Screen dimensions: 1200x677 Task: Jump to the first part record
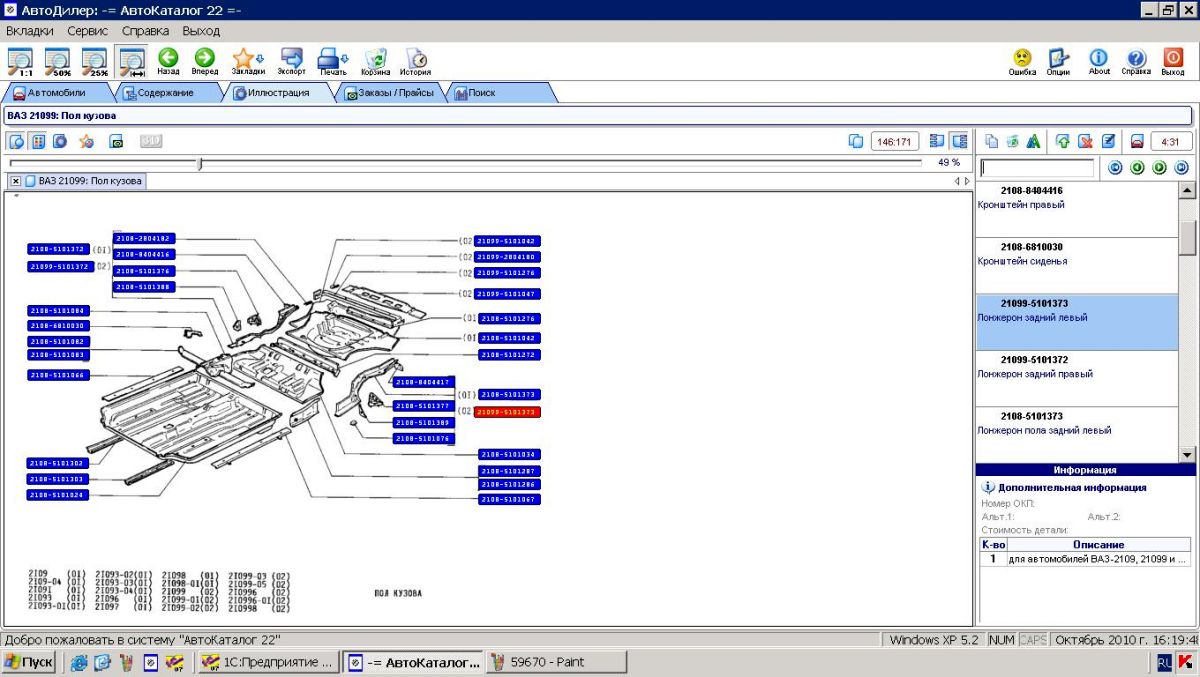[1115, 168]
